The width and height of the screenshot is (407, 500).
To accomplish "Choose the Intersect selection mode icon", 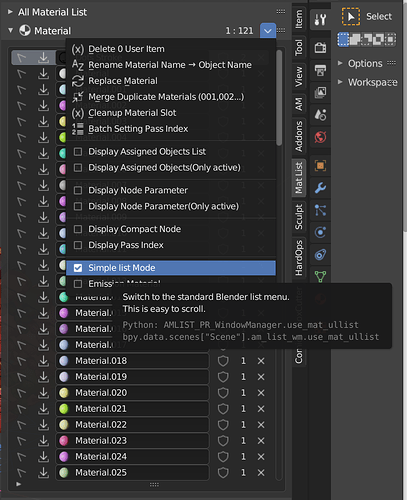I will pyautogui.click(x=390, y=39).
